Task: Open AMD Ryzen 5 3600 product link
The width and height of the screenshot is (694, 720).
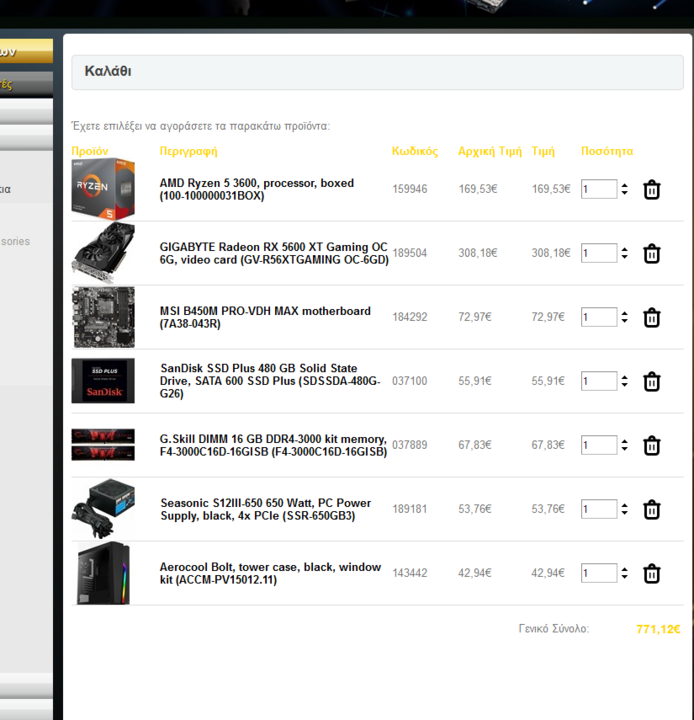Action: point(257,189)
